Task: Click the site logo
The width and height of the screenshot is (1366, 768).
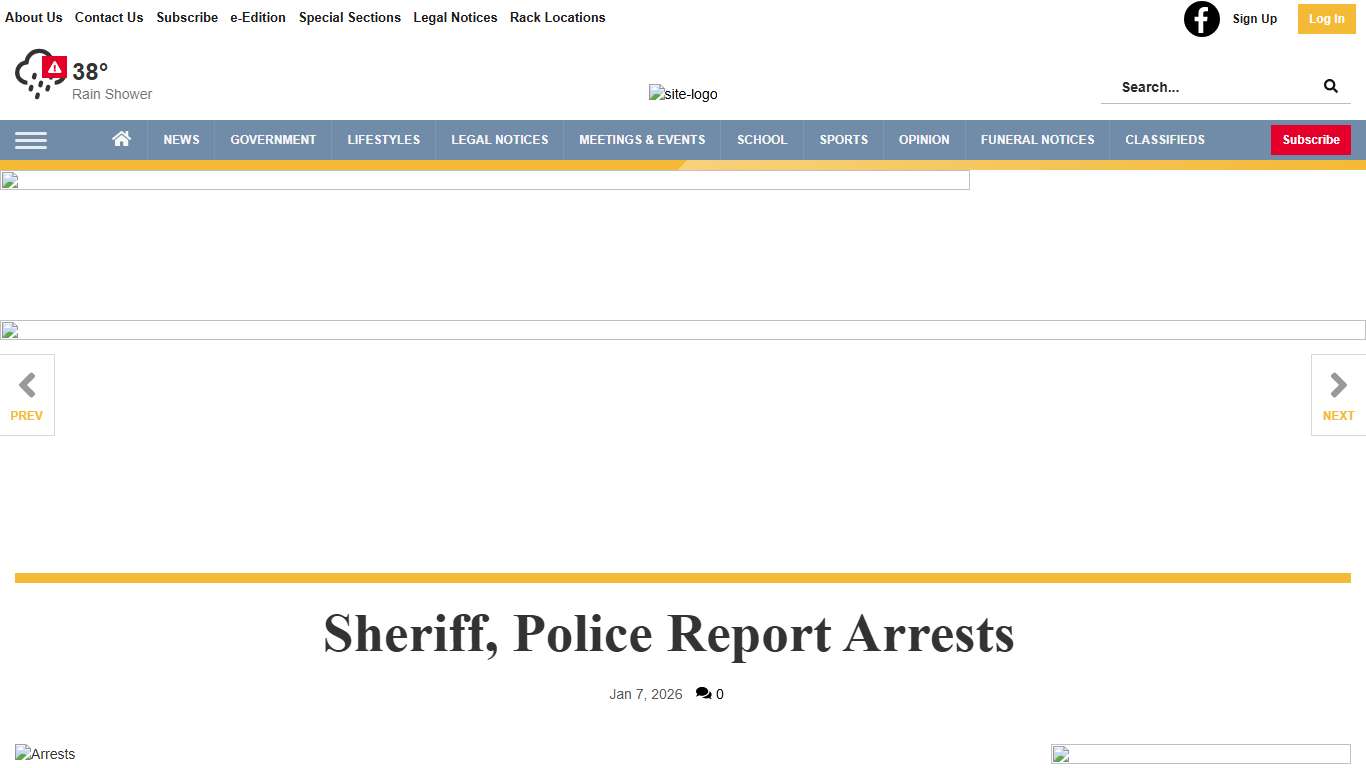Action: coord(683,94)
